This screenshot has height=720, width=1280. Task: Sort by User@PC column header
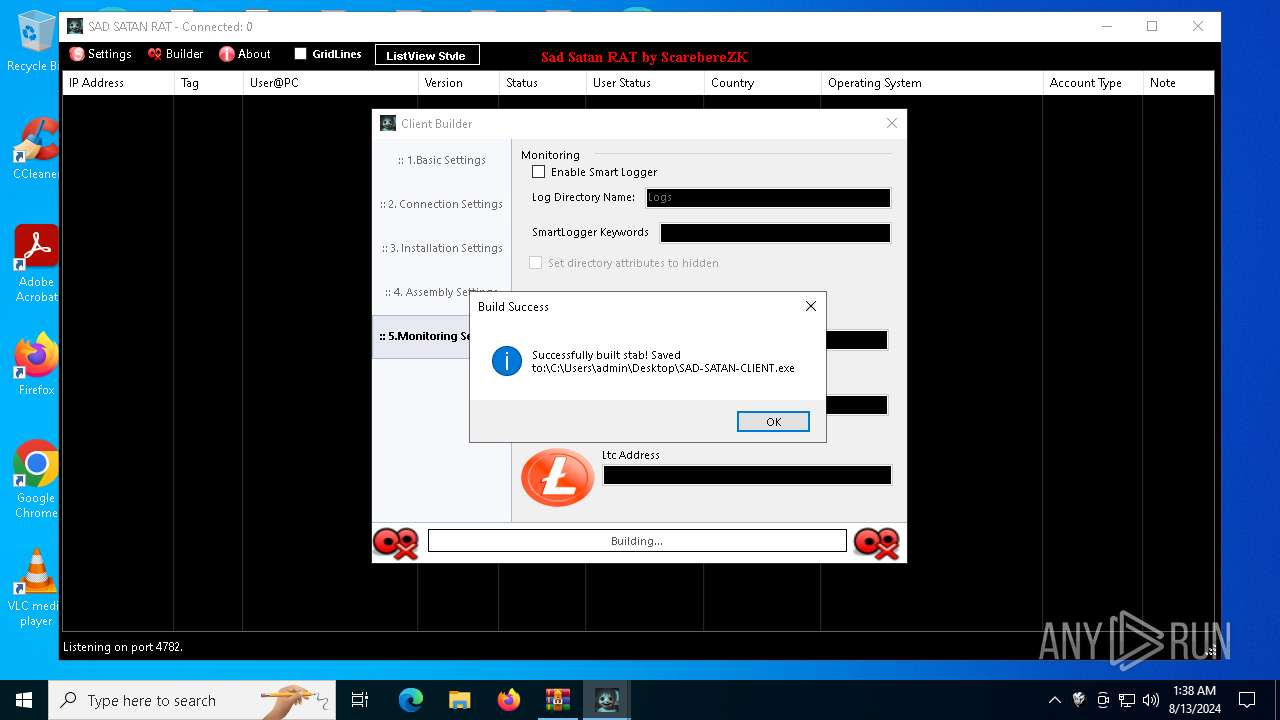[330, 83]
